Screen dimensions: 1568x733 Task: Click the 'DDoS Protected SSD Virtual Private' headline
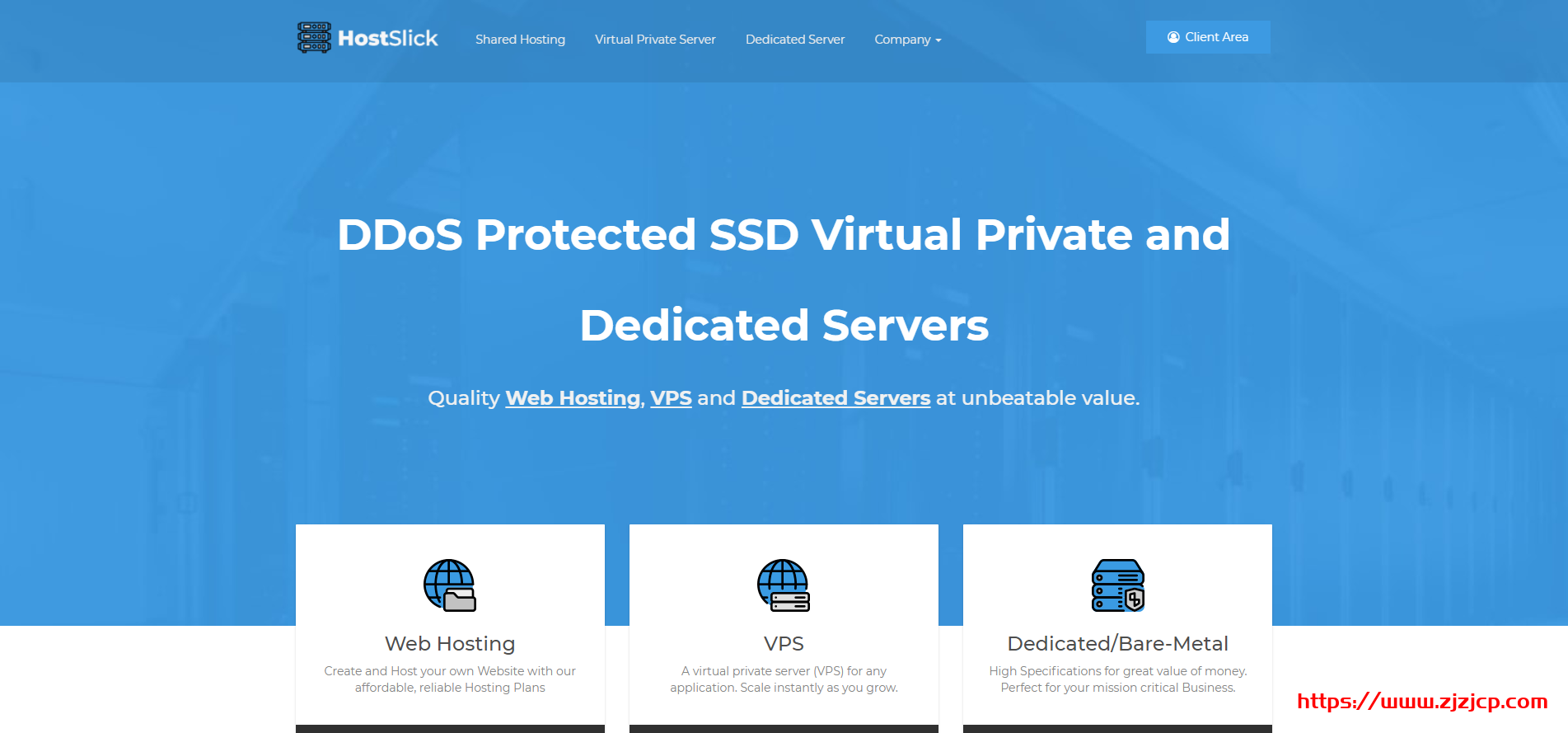tap(784, 280)
